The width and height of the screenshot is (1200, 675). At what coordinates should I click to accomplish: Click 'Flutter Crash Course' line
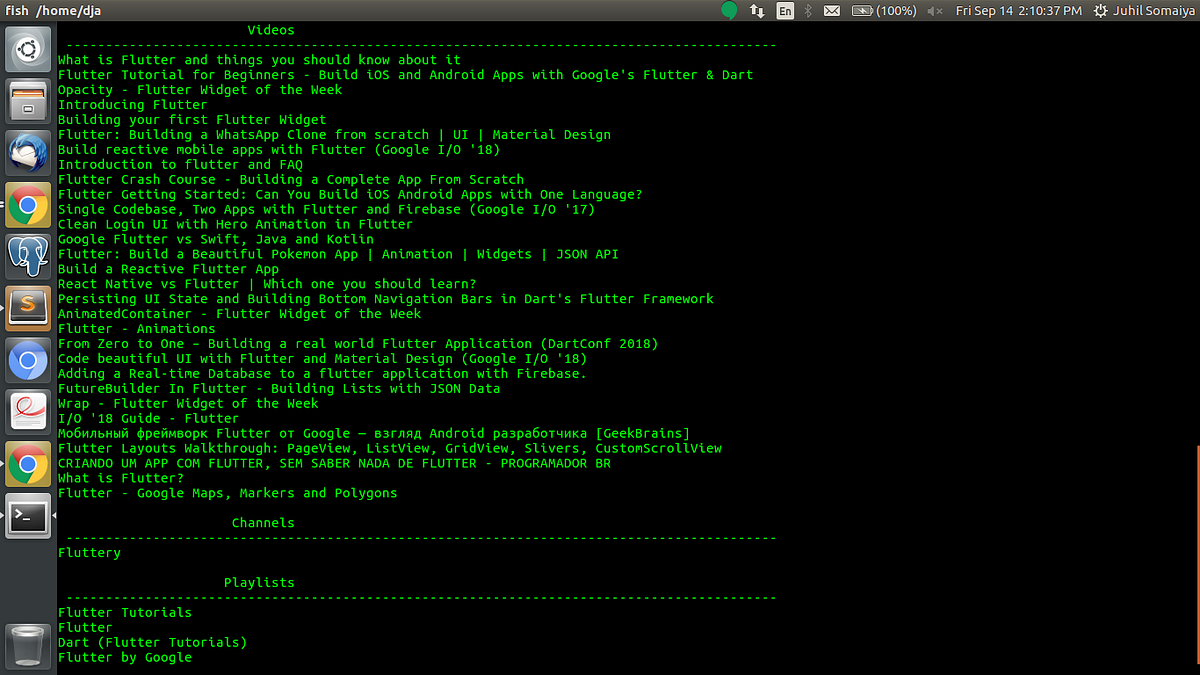(291, 180)
